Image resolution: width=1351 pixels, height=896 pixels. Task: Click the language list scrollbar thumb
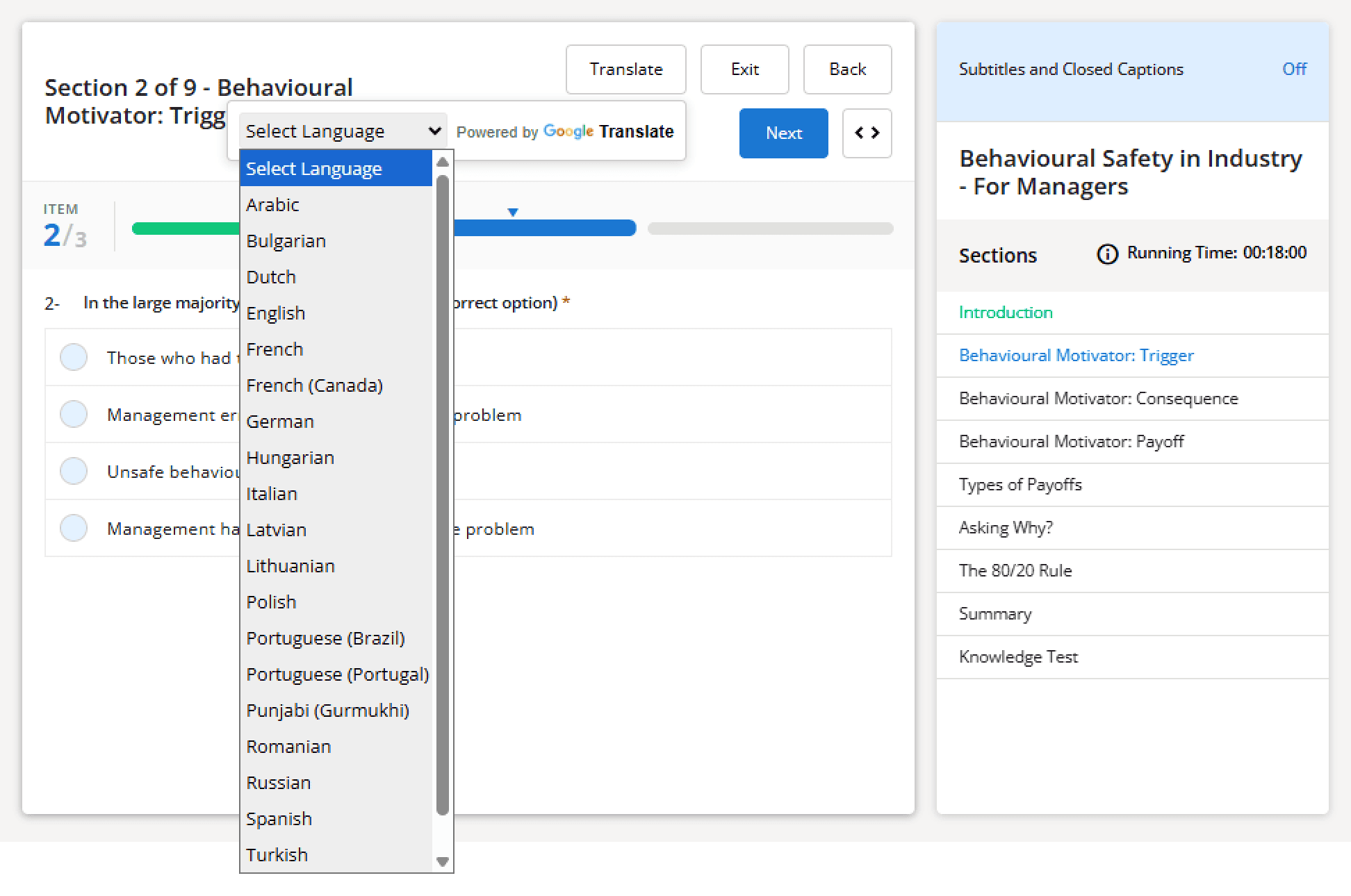443,495
